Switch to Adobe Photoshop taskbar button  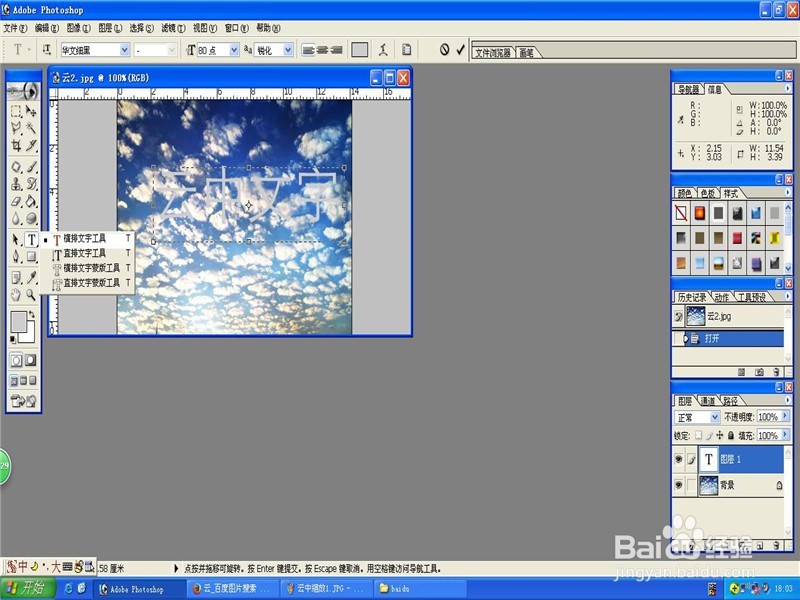[139, 589]
